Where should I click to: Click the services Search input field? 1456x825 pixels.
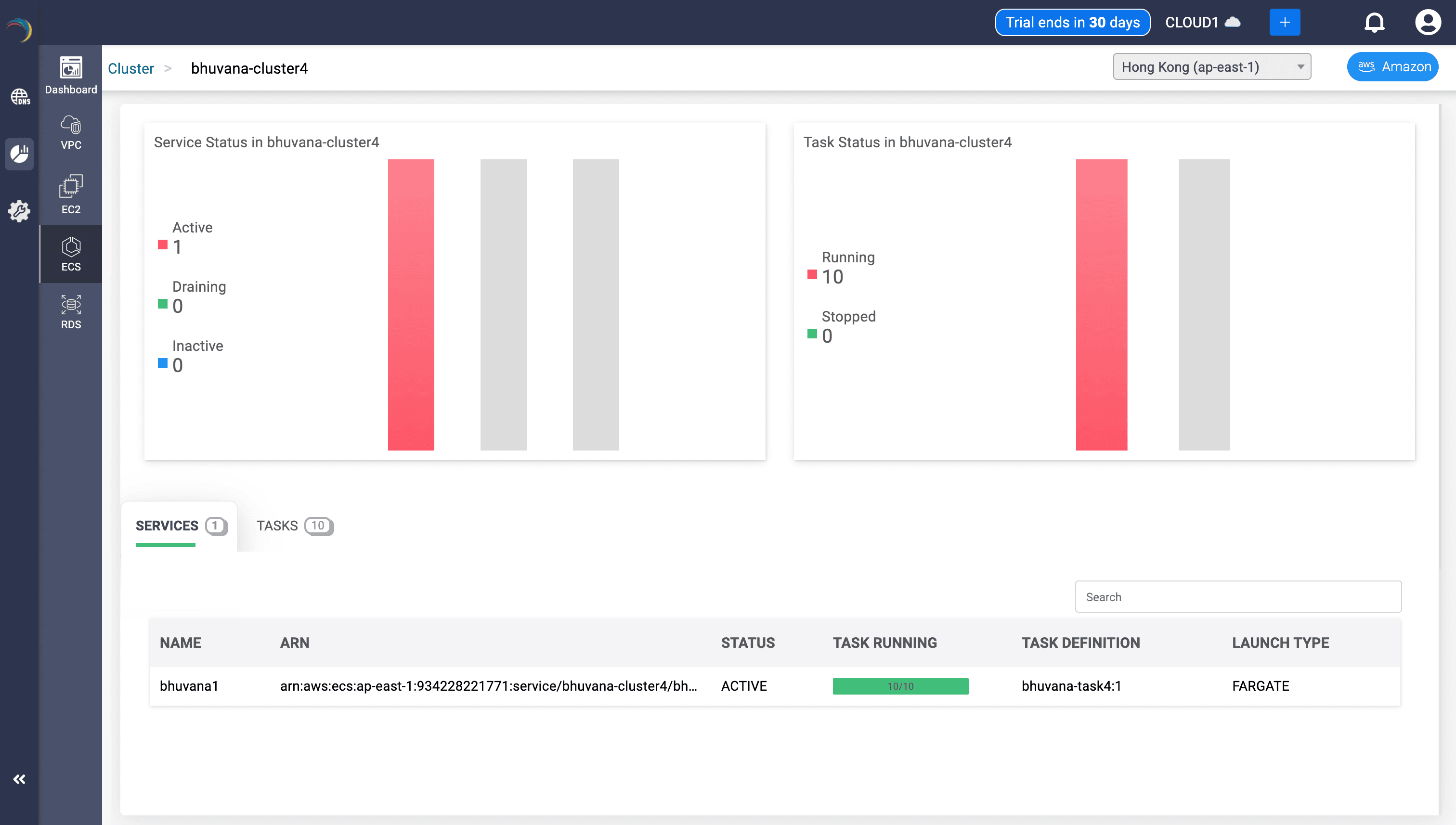tap(1238, 597)
